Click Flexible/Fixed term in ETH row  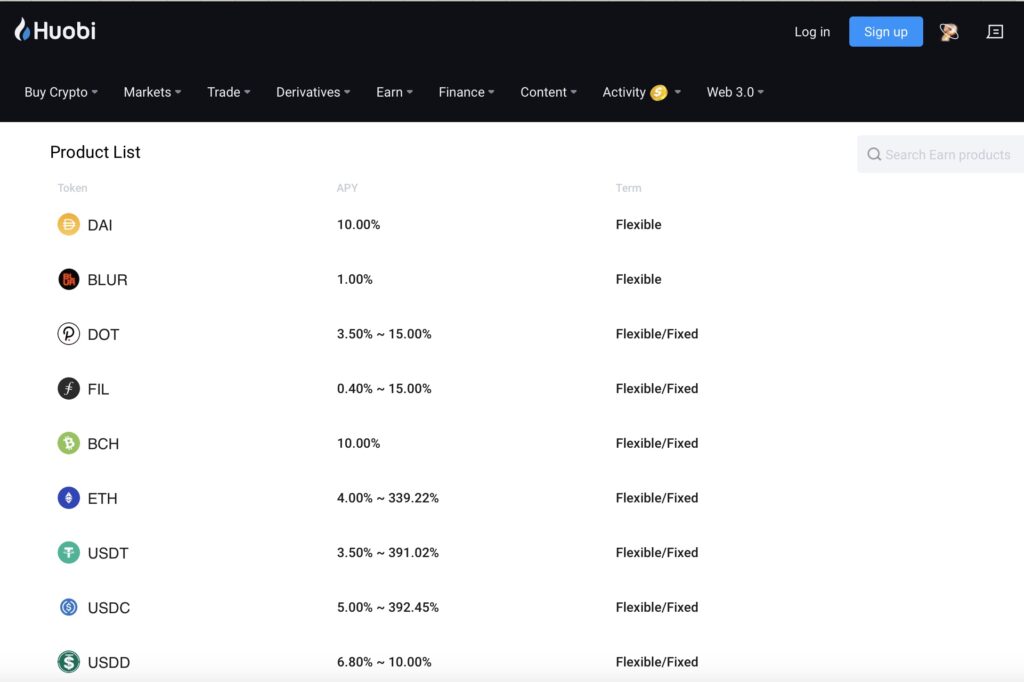click(x=656, y=498)
